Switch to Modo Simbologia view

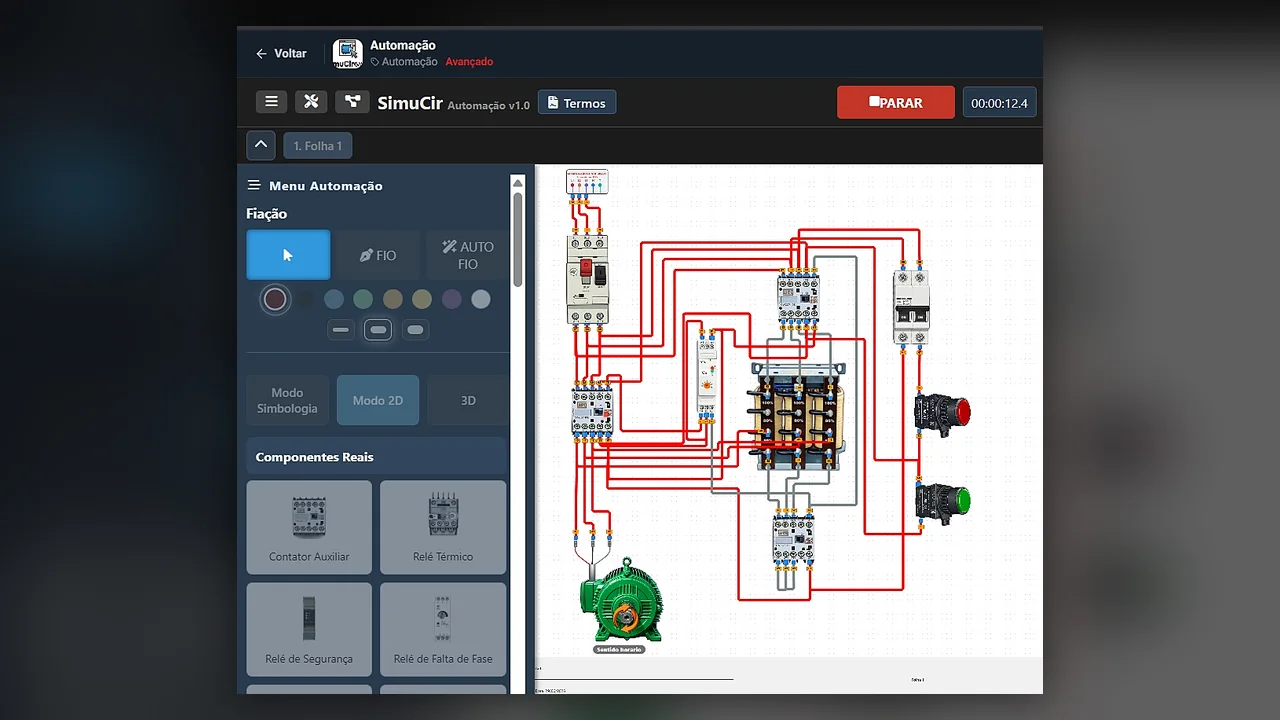tap(287, 400)
